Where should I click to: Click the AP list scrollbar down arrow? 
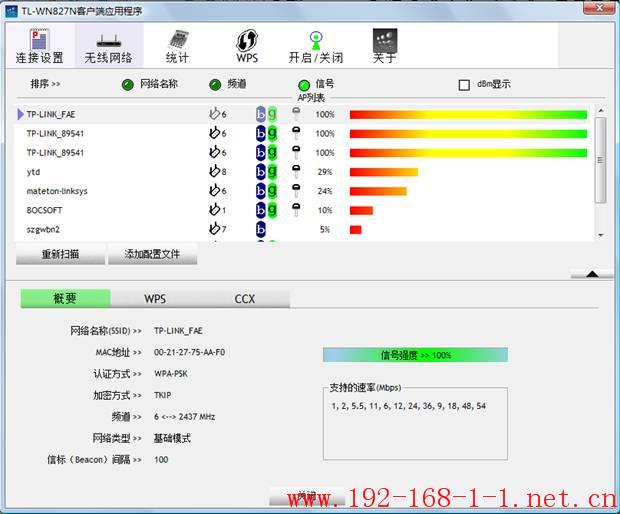[601, 235]
